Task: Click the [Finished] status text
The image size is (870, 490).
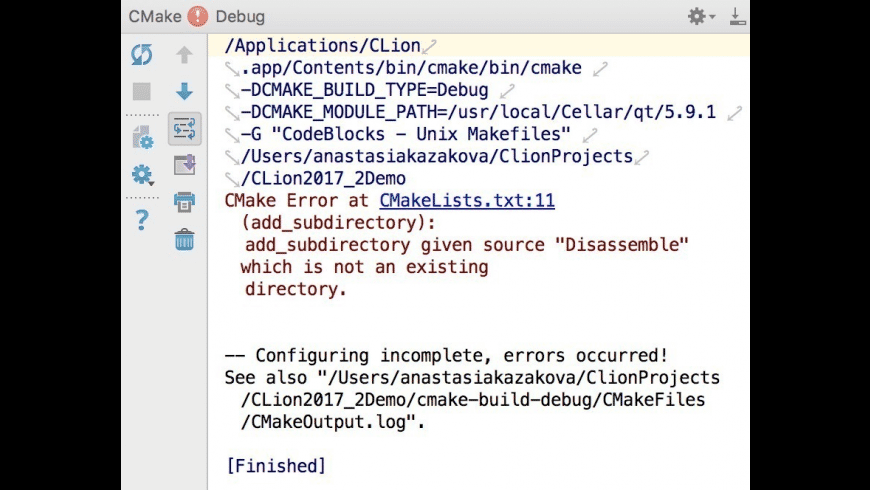Action: coord(276,465)
